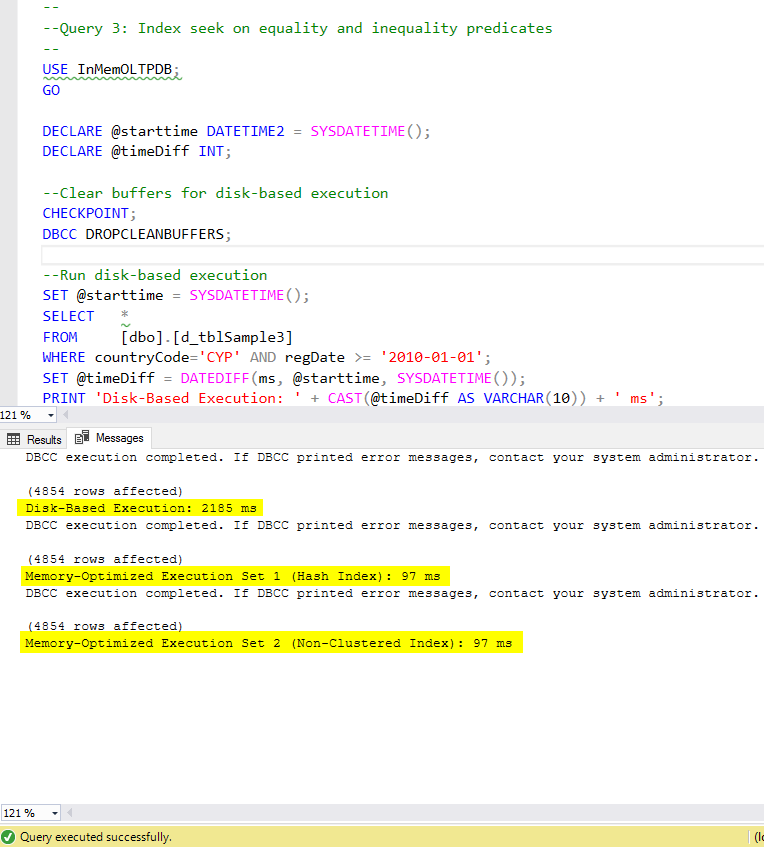Click the GO batch separator
Image resolution: width=764 pixels, height=847 pixels.
(51, 90)
